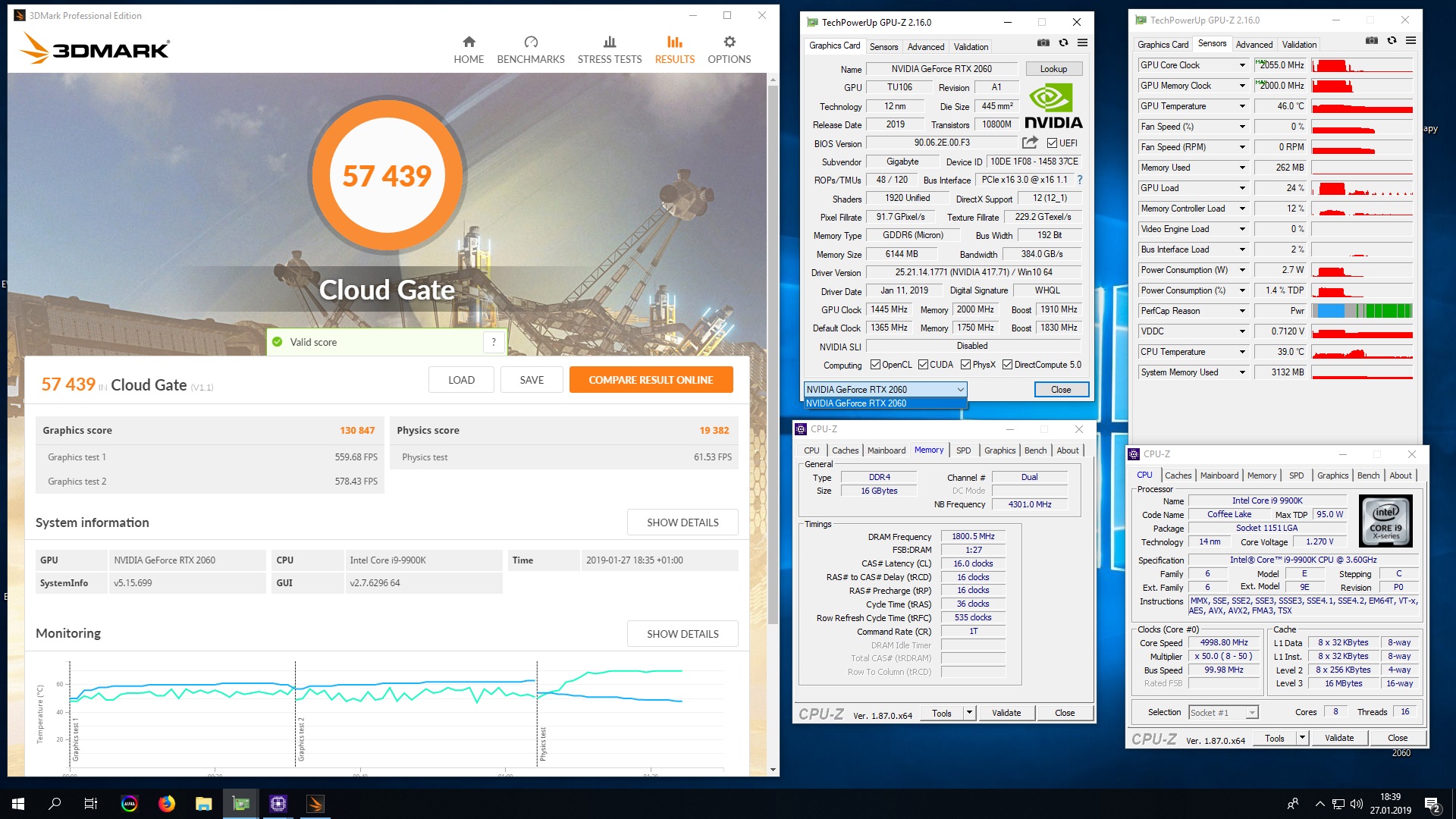Click GPU-Z taskbar icon
The height and width of the screenshot is (819, 1456).
pos(241,803)
